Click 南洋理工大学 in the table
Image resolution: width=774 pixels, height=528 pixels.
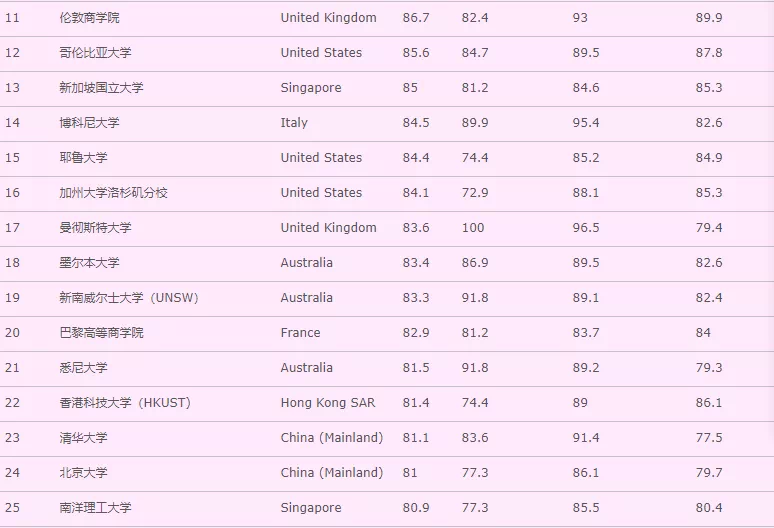click(x=95, y=508)
